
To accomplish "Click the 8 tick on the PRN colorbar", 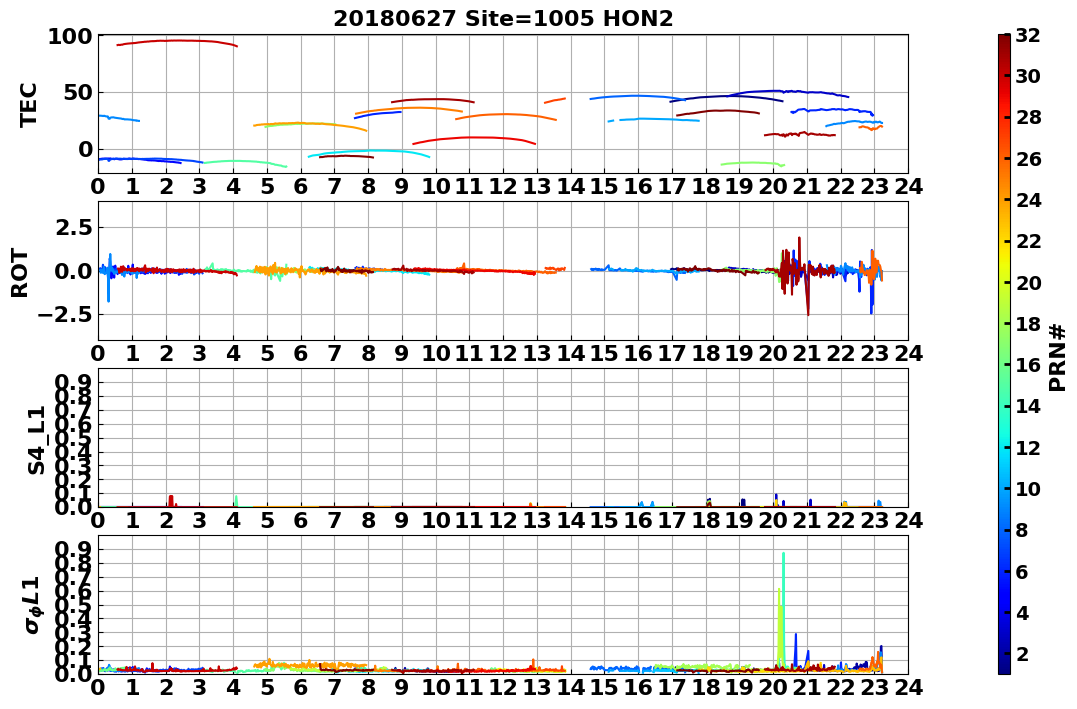I will tap(1022, 530).
